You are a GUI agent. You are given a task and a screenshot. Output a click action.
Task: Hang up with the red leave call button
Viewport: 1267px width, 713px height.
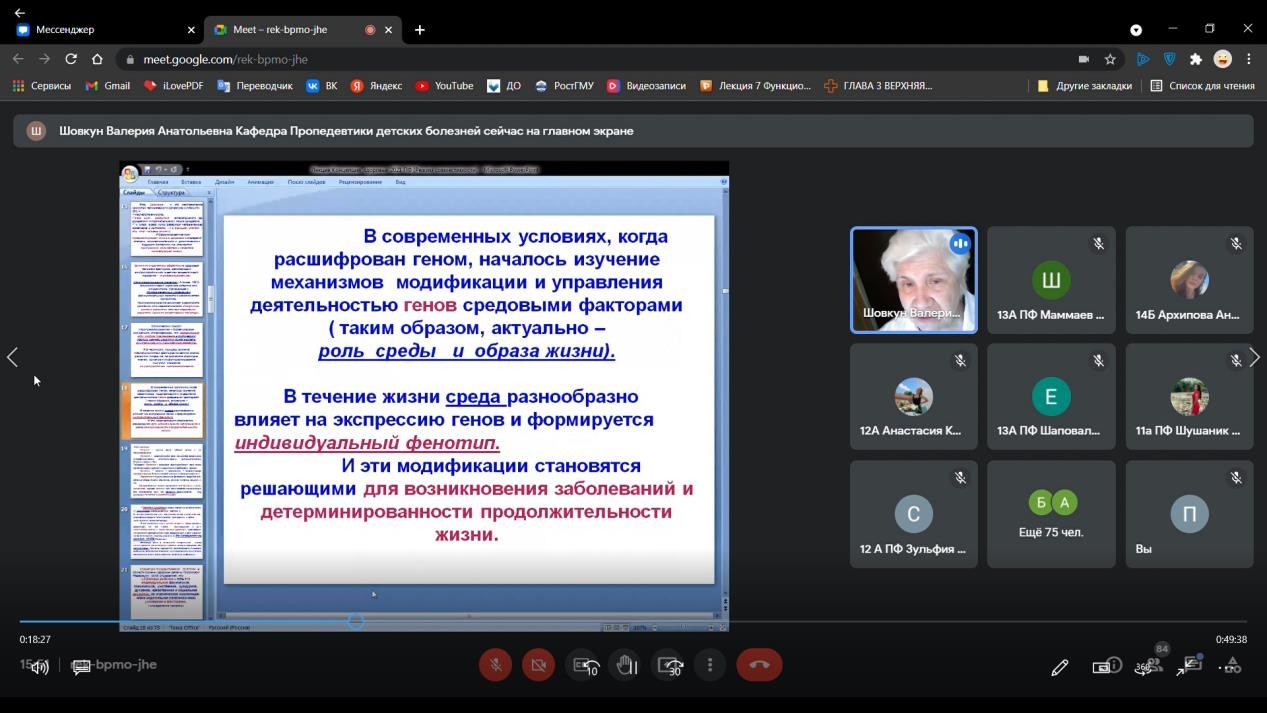click(759, 665)
